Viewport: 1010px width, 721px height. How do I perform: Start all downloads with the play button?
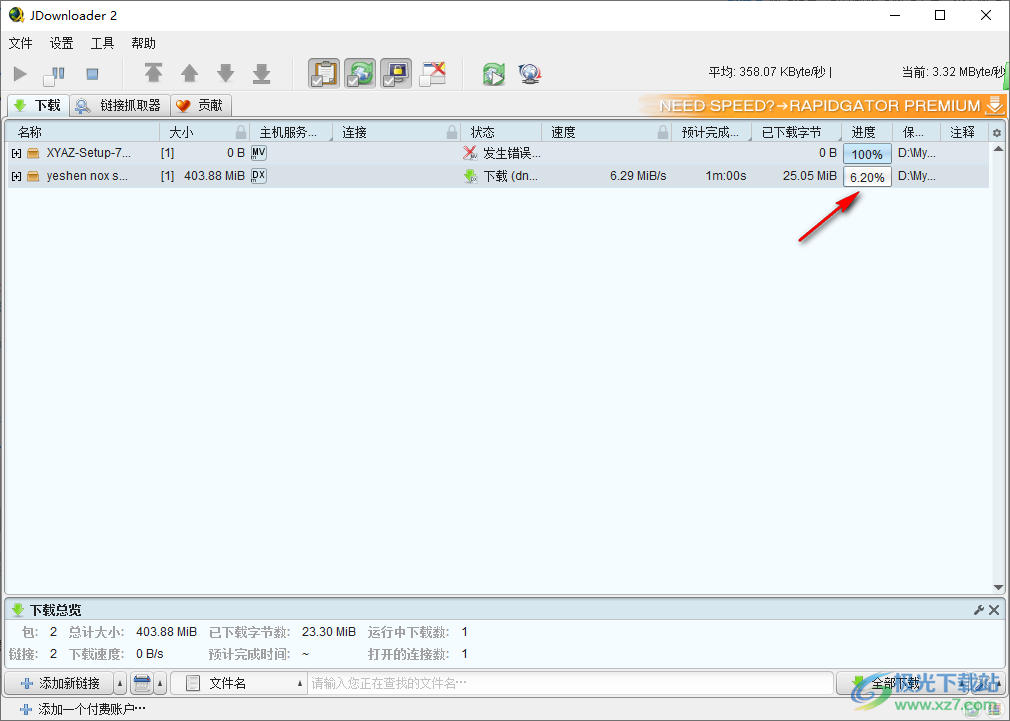point(21,74)
